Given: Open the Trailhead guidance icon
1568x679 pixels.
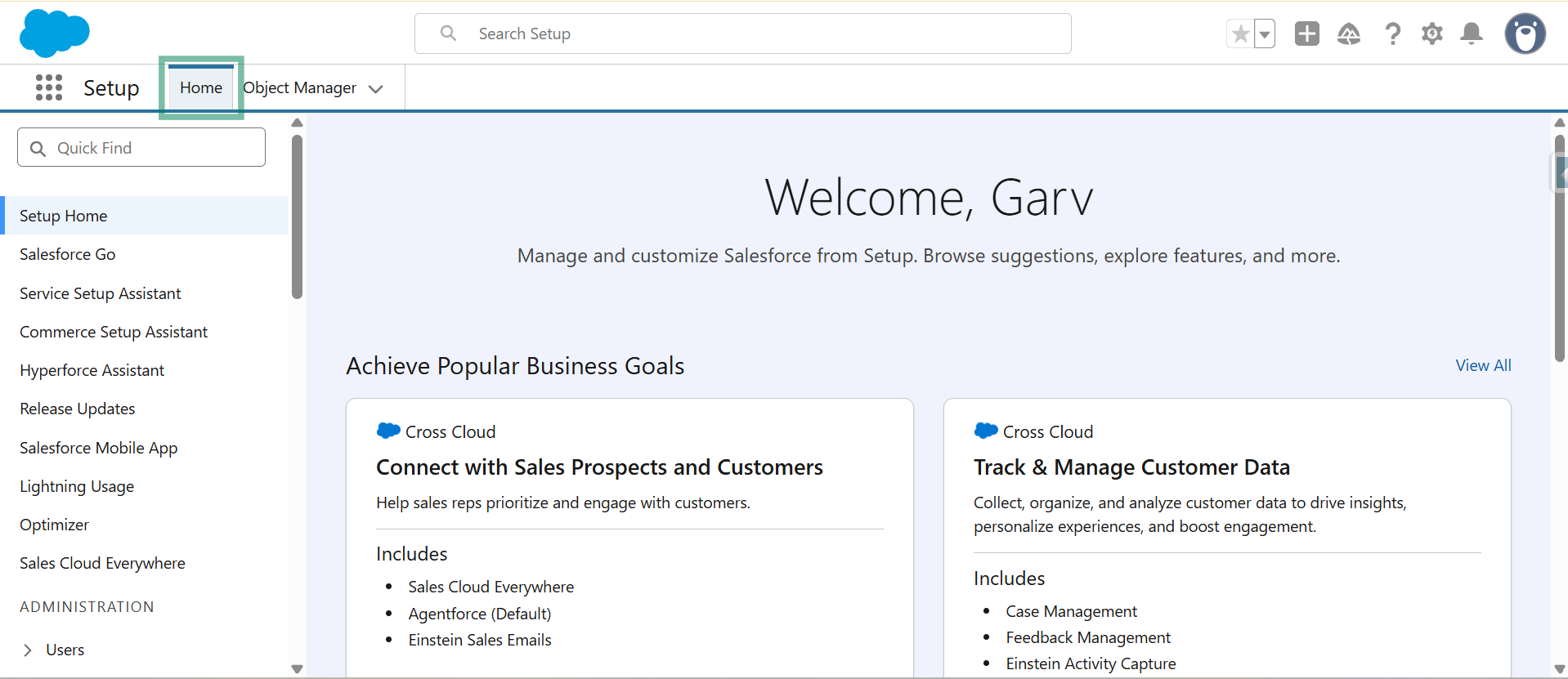Looking at the screenshot, I should pyautogui.click(x=1348, y=34).
